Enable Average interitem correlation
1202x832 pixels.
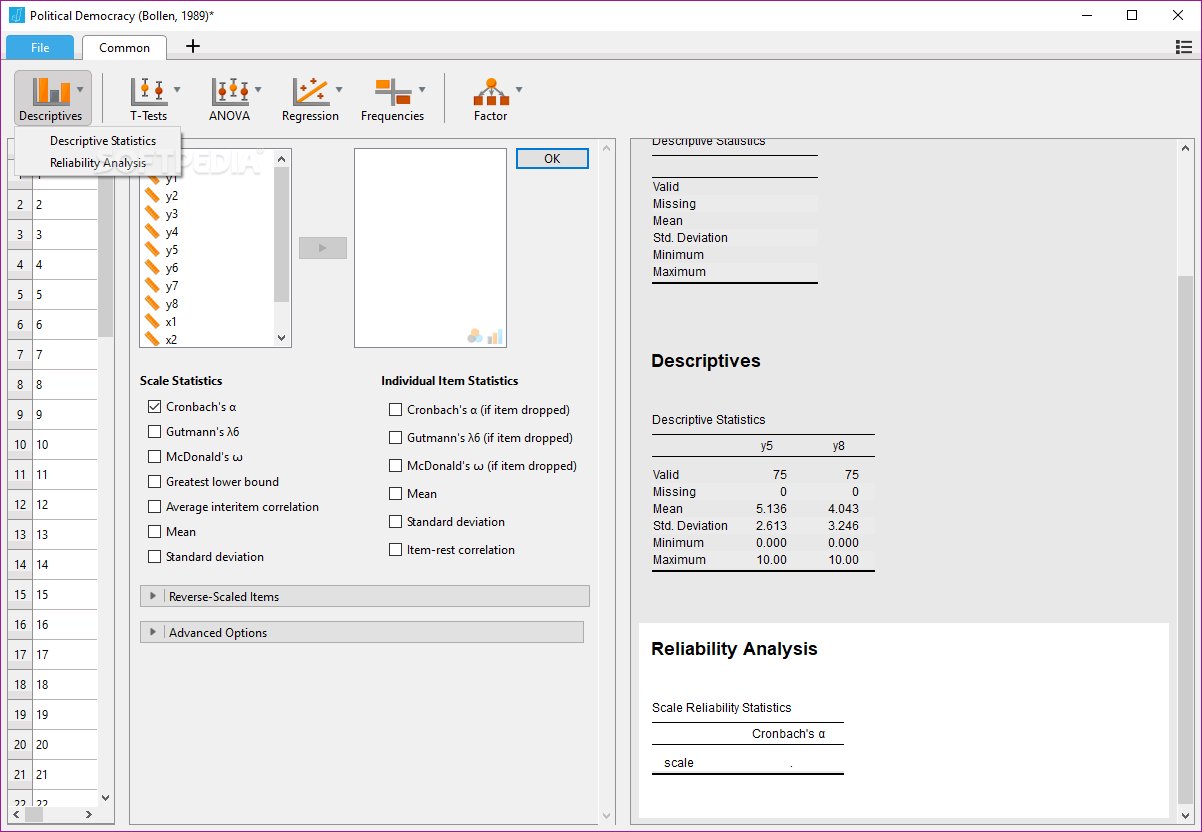point(155,507)
